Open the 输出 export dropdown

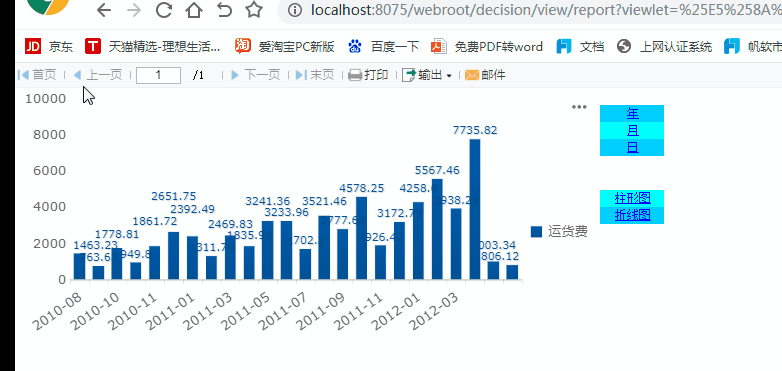[427, 75]
